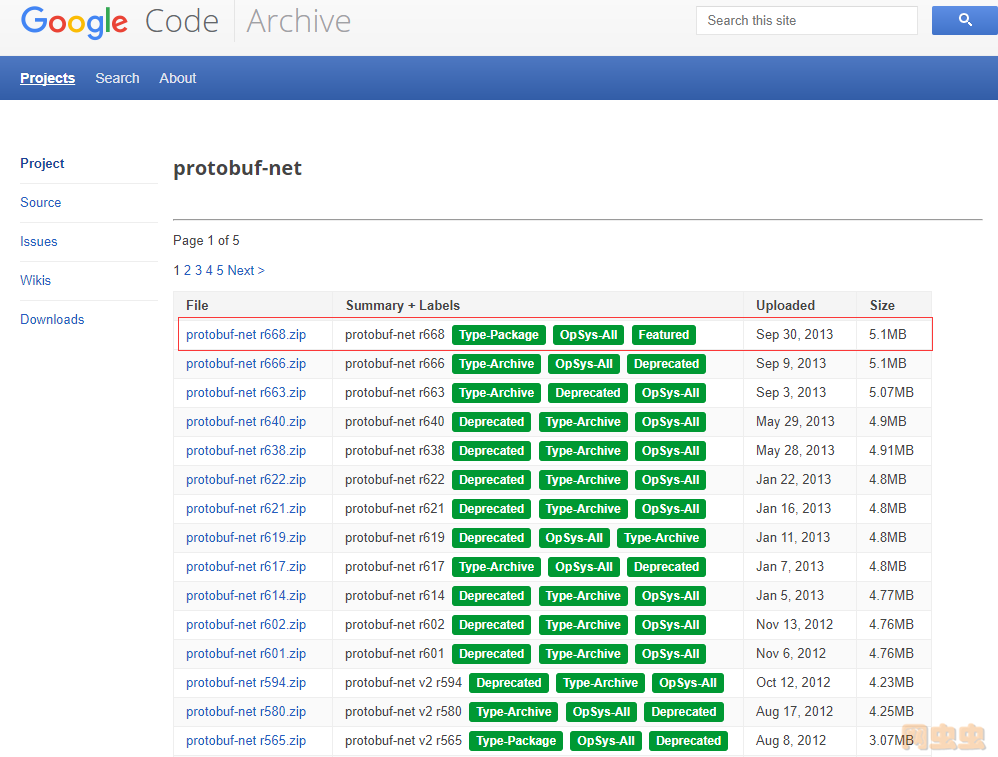This screenshot has height=757, width=998.
Task: Click the Featured label on r668 row
Action: [664, 335]
